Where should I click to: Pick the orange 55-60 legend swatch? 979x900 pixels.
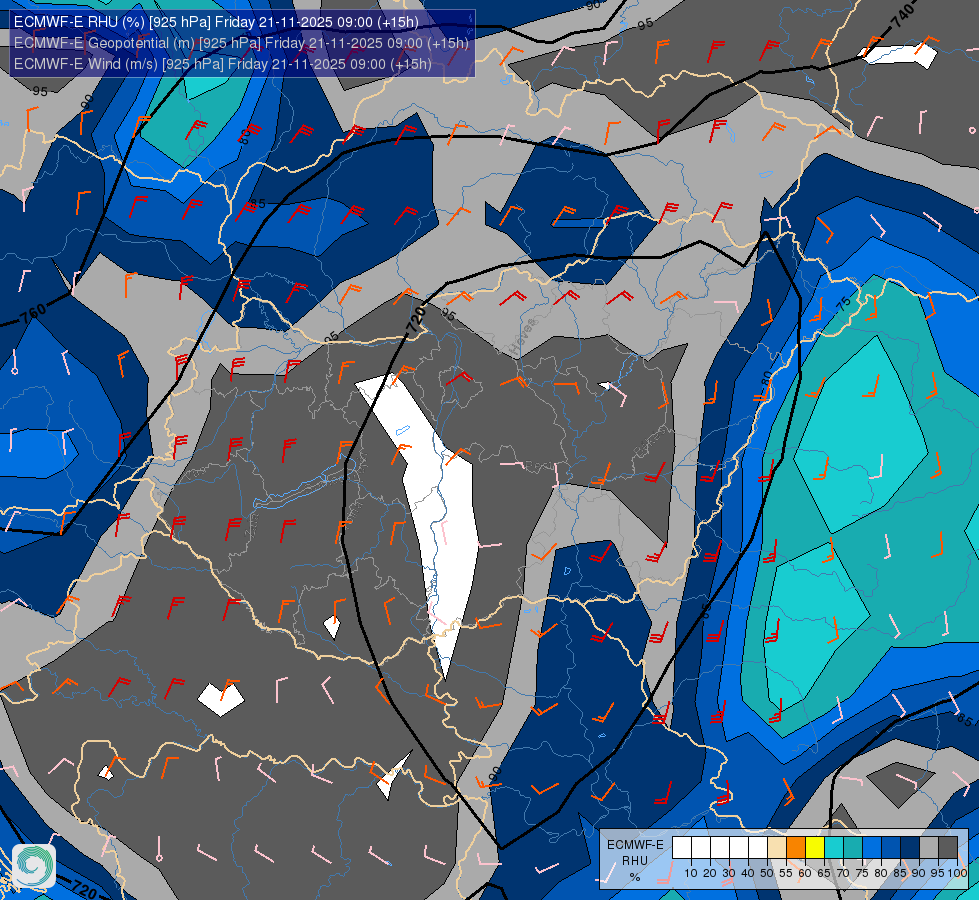pyautogui.click(x=796, y=848)
